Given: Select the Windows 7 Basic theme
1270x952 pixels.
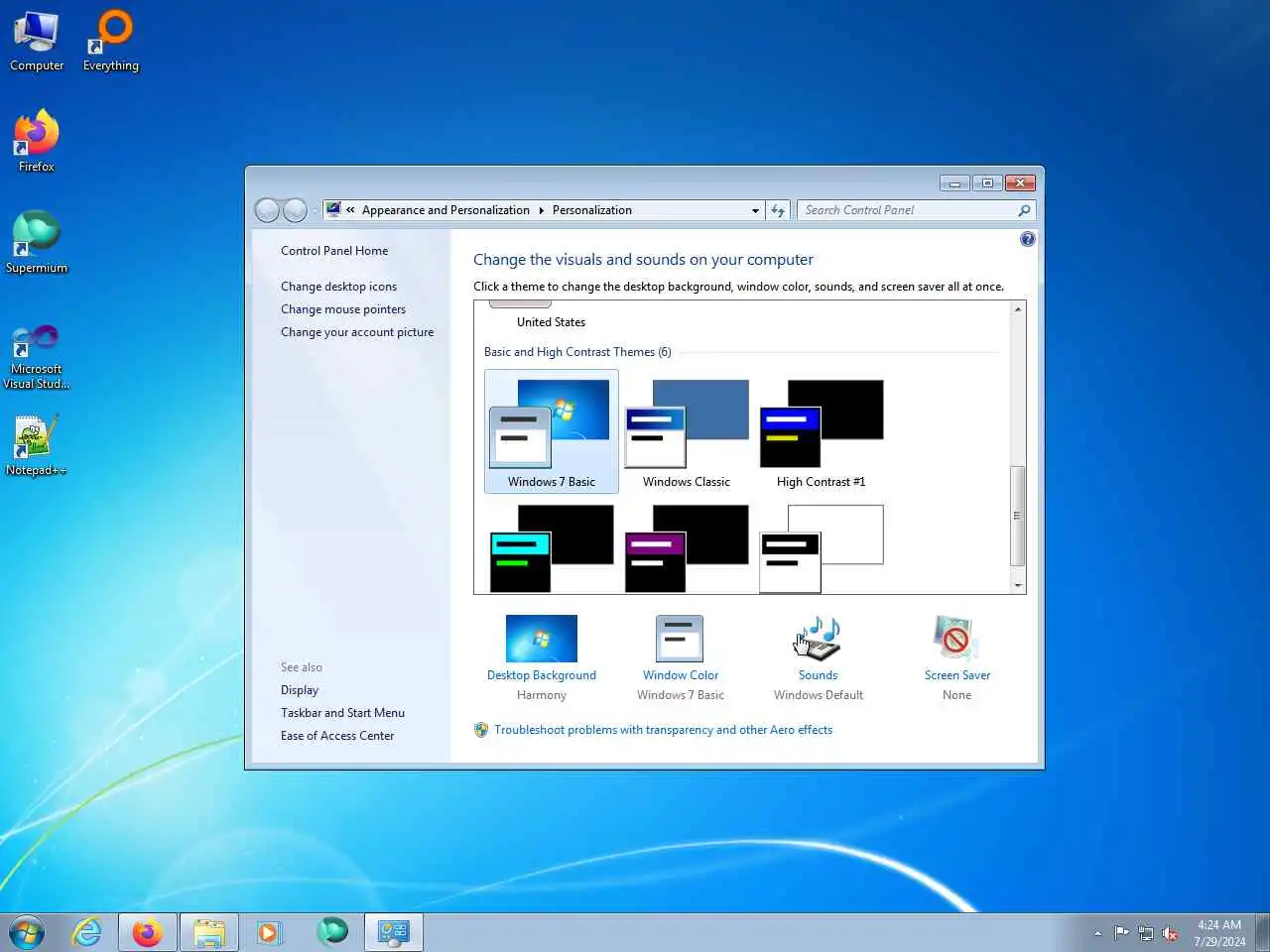Looking at the screenshot, I should coord(552,431).
